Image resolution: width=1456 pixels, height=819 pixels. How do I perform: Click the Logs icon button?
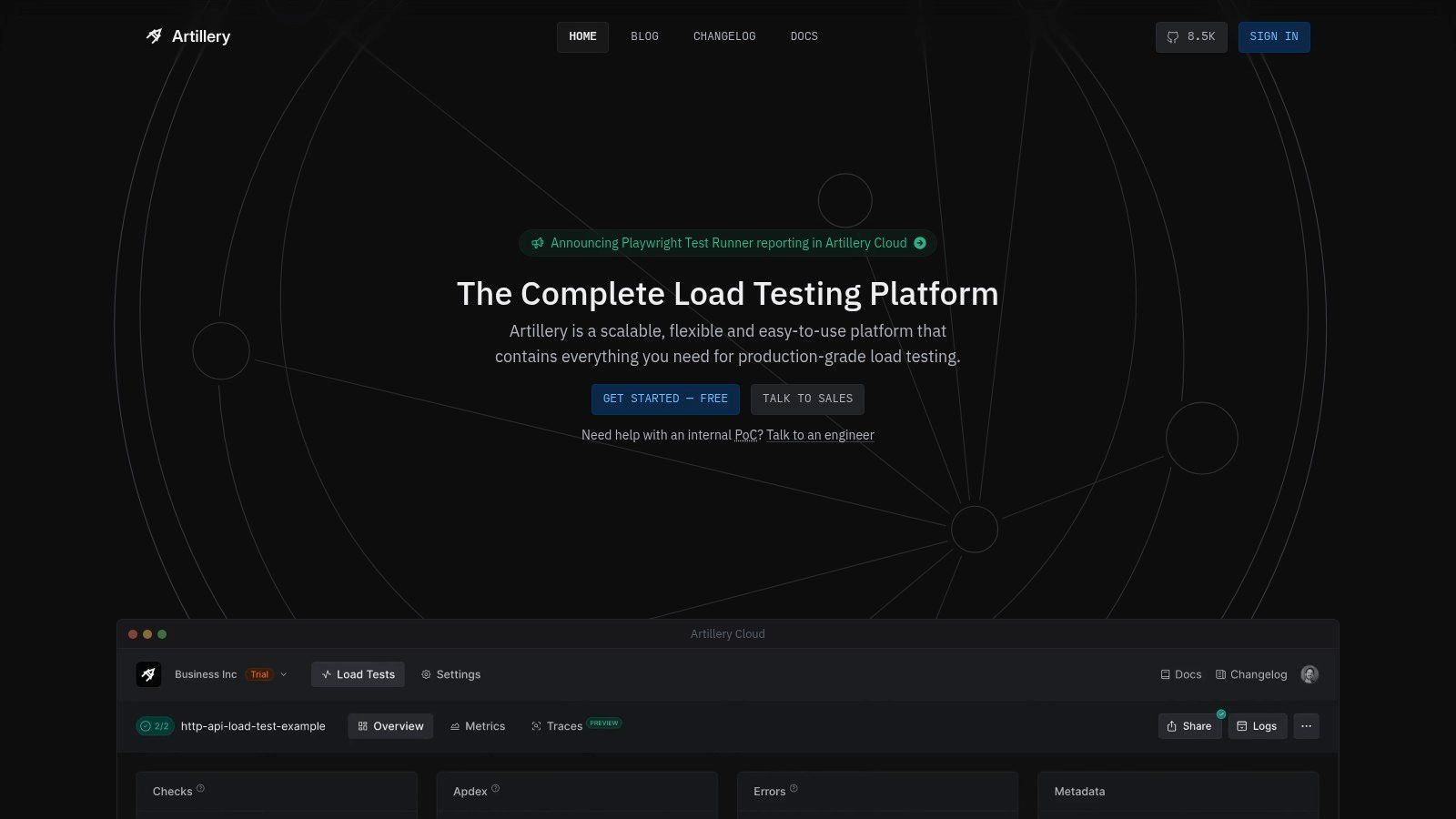click(1244, 726)
